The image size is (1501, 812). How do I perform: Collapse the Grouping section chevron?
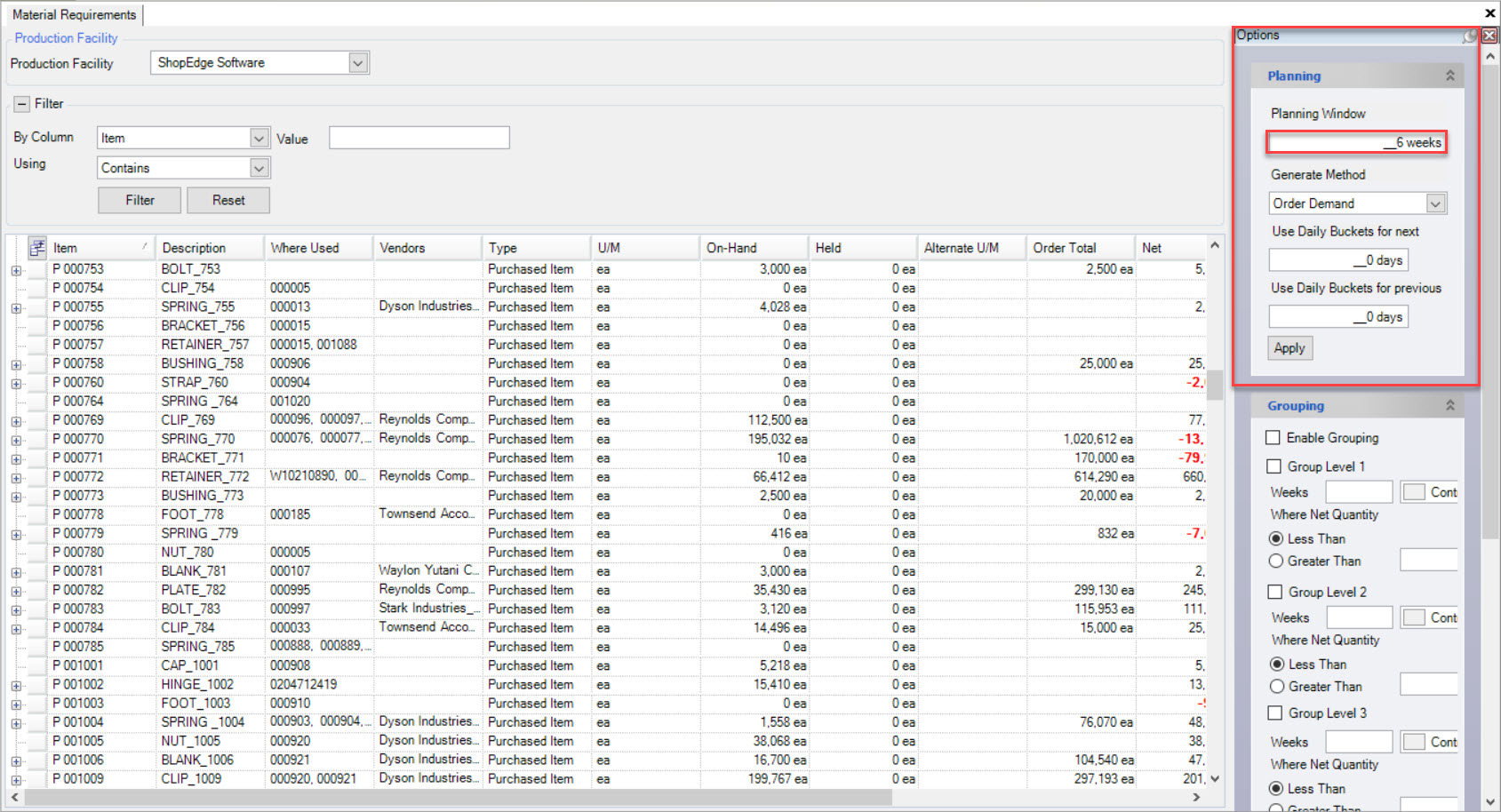(1449, 405)
